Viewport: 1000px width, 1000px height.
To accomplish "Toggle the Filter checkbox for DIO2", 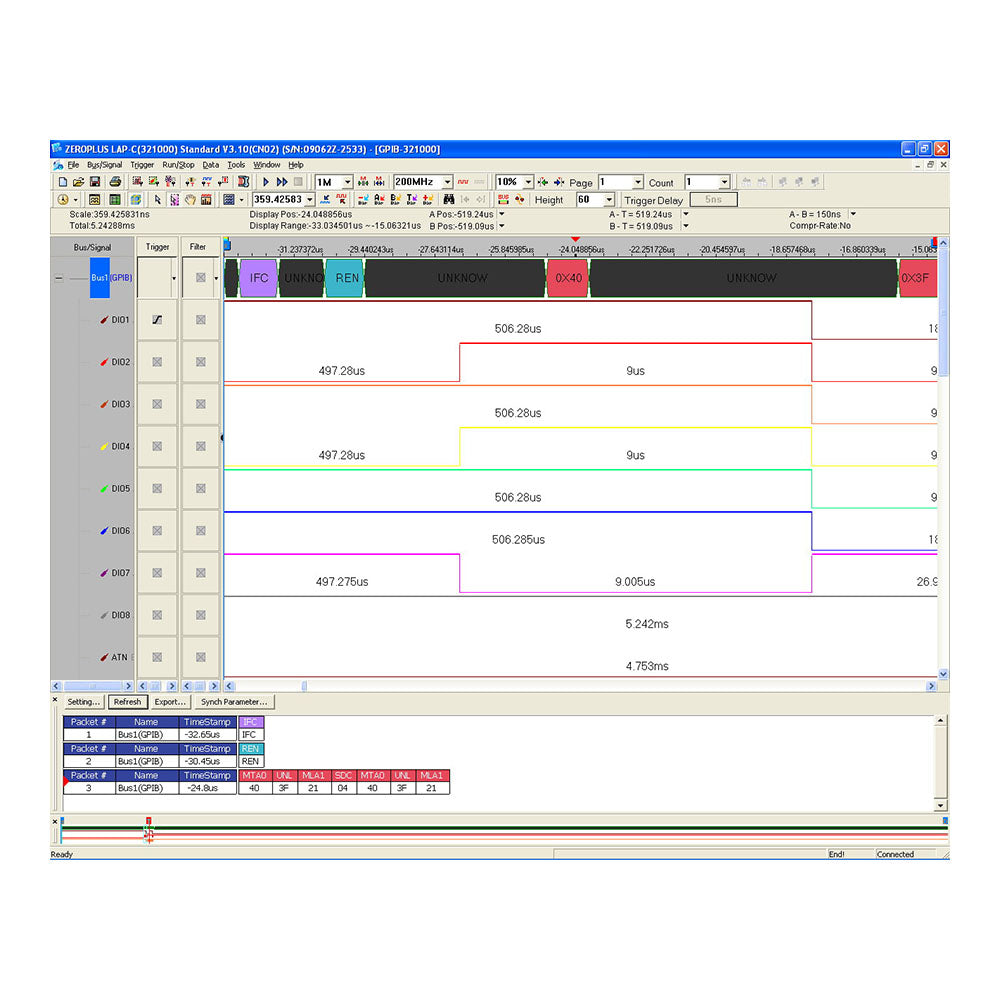I will [199, 362].
